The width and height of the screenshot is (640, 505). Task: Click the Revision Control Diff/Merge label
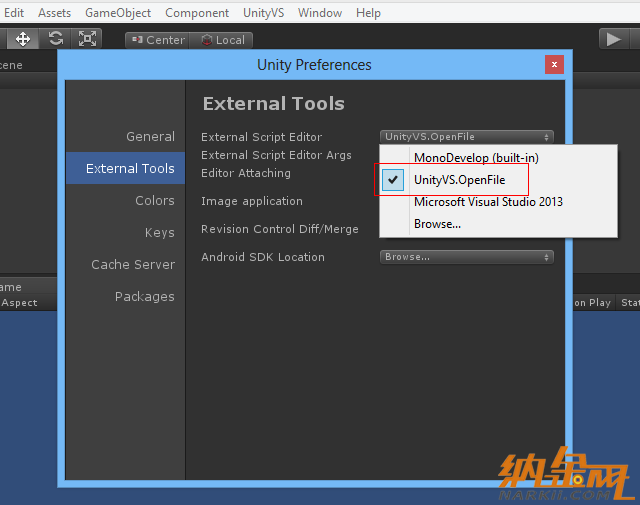point(280,229)
